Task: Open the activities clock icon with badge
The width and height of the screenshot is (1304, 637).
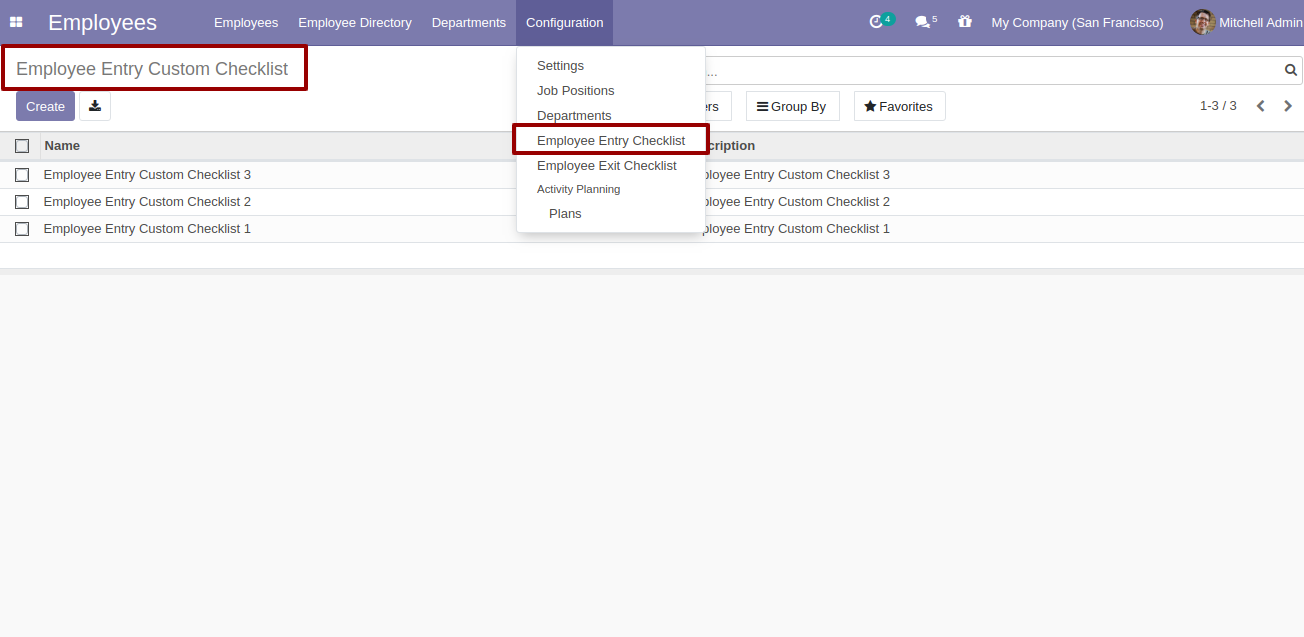Action: coord(877,22)
